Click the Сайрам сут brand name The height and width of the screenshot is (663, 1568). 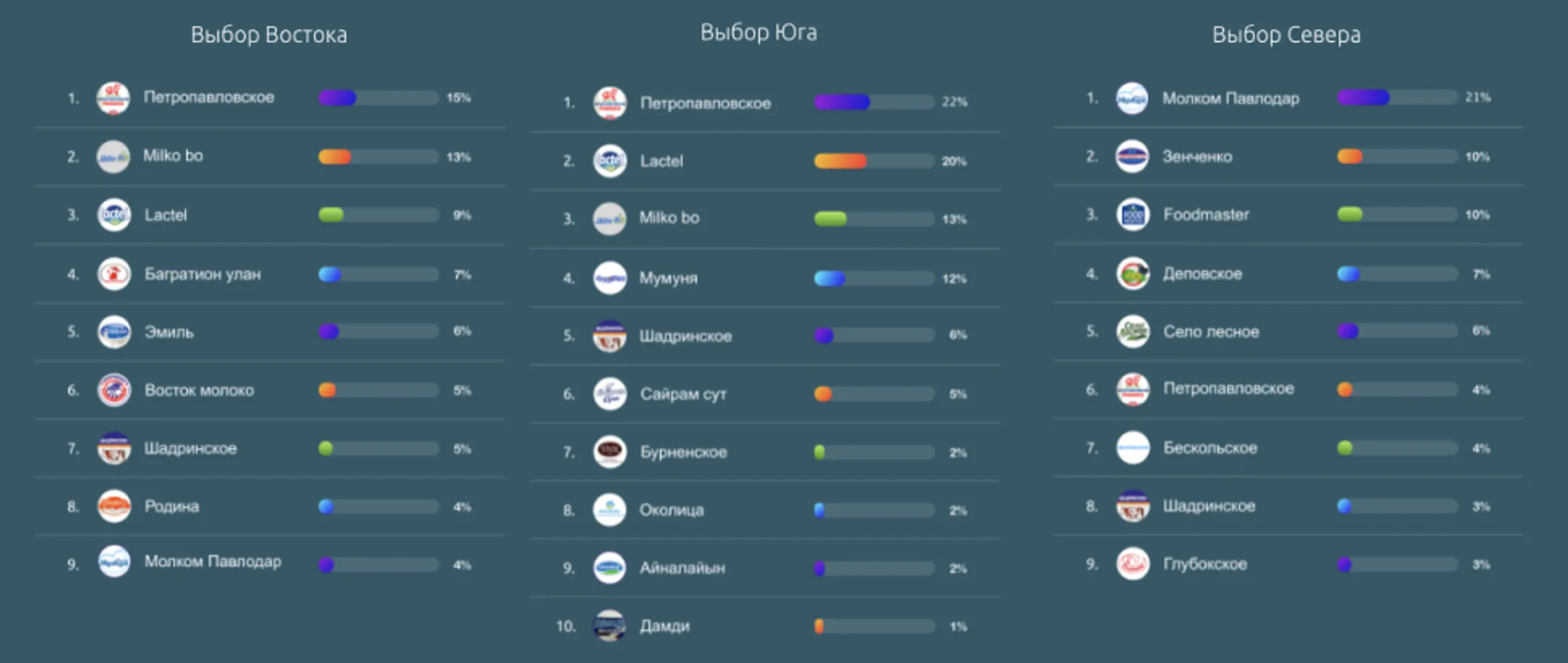tap(682, 394)
